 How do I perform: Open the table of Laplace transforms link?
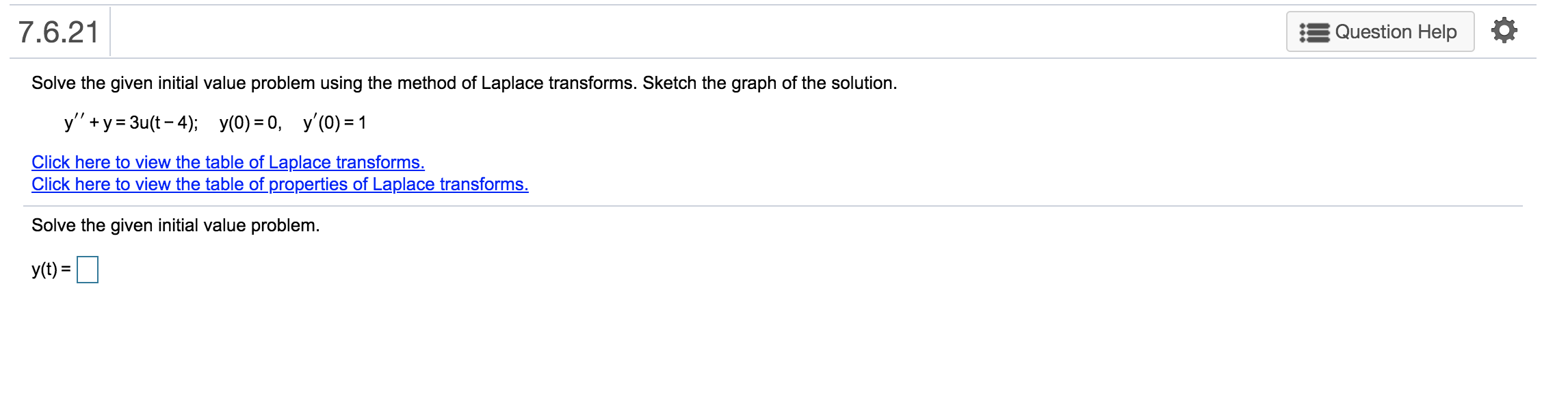(x=228, y=162)
